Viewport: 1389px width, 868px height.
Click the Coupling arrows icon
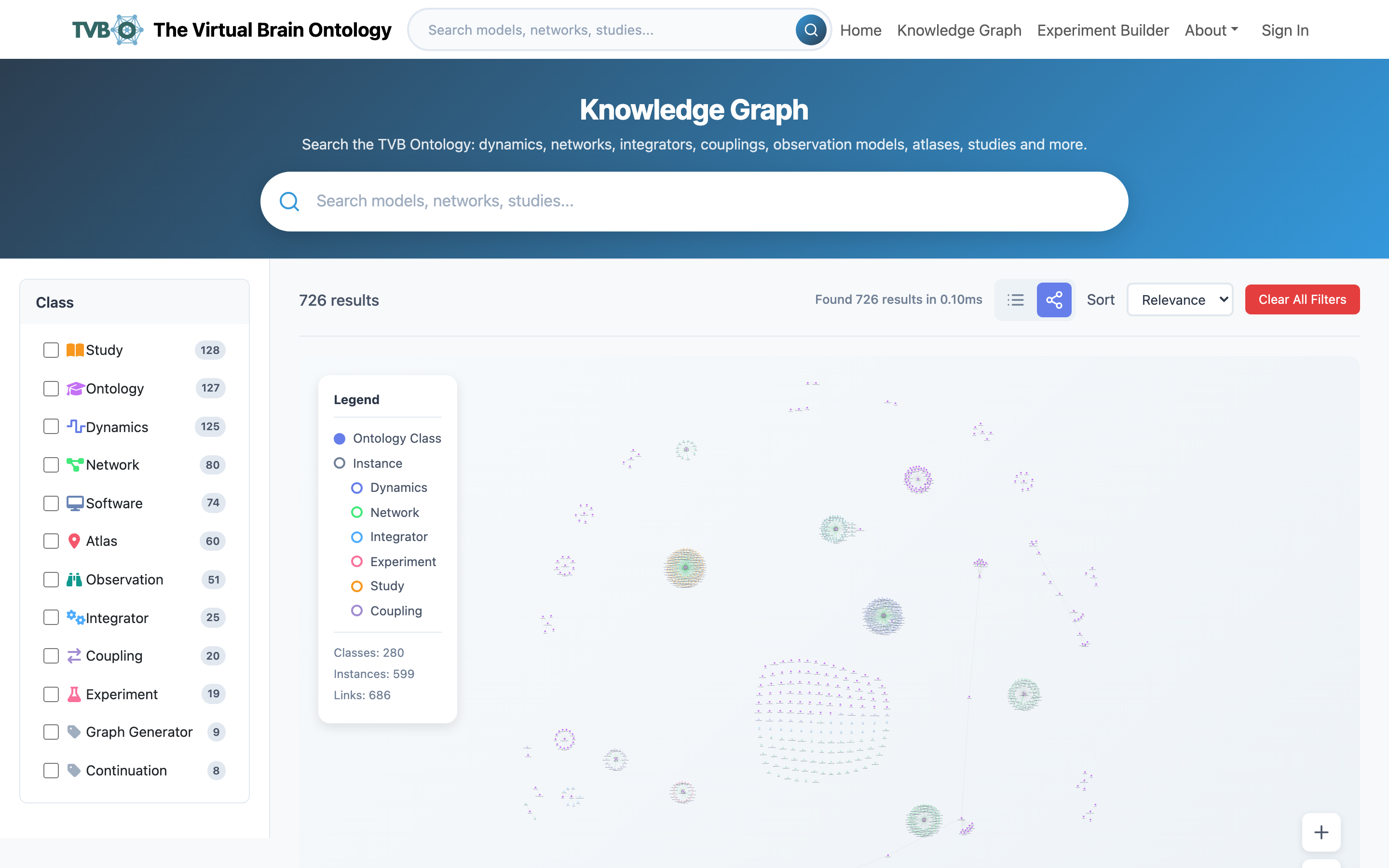coord(74,656)
